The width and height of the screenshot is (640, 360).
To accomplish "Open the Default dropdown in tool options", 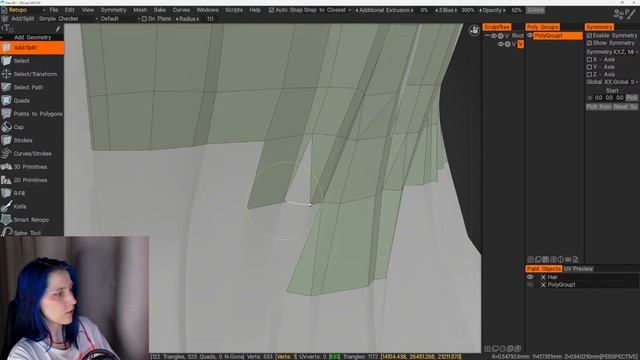I will (x=120, y=19).
